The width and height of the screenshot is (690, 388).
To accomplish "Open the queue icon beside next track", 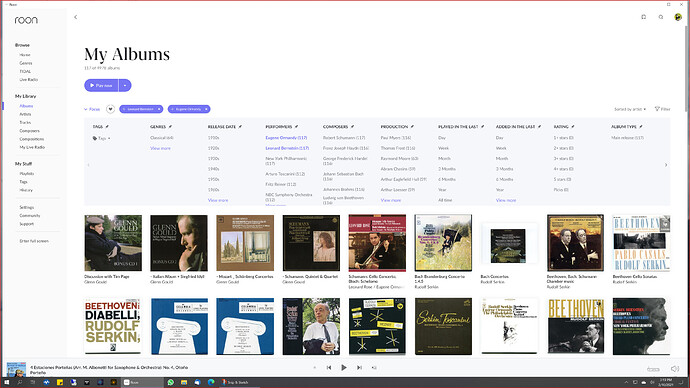I will point(374,368).
